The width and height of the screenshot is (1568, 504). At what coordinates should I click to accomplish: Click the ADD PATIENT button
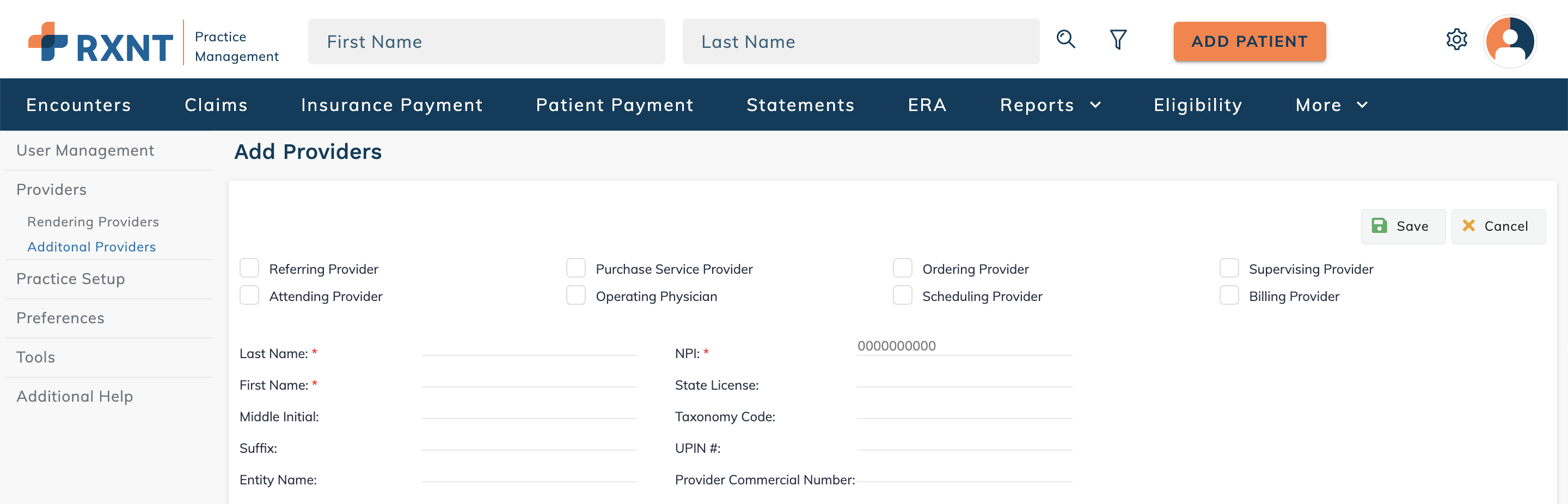(x=1249, y=41)
